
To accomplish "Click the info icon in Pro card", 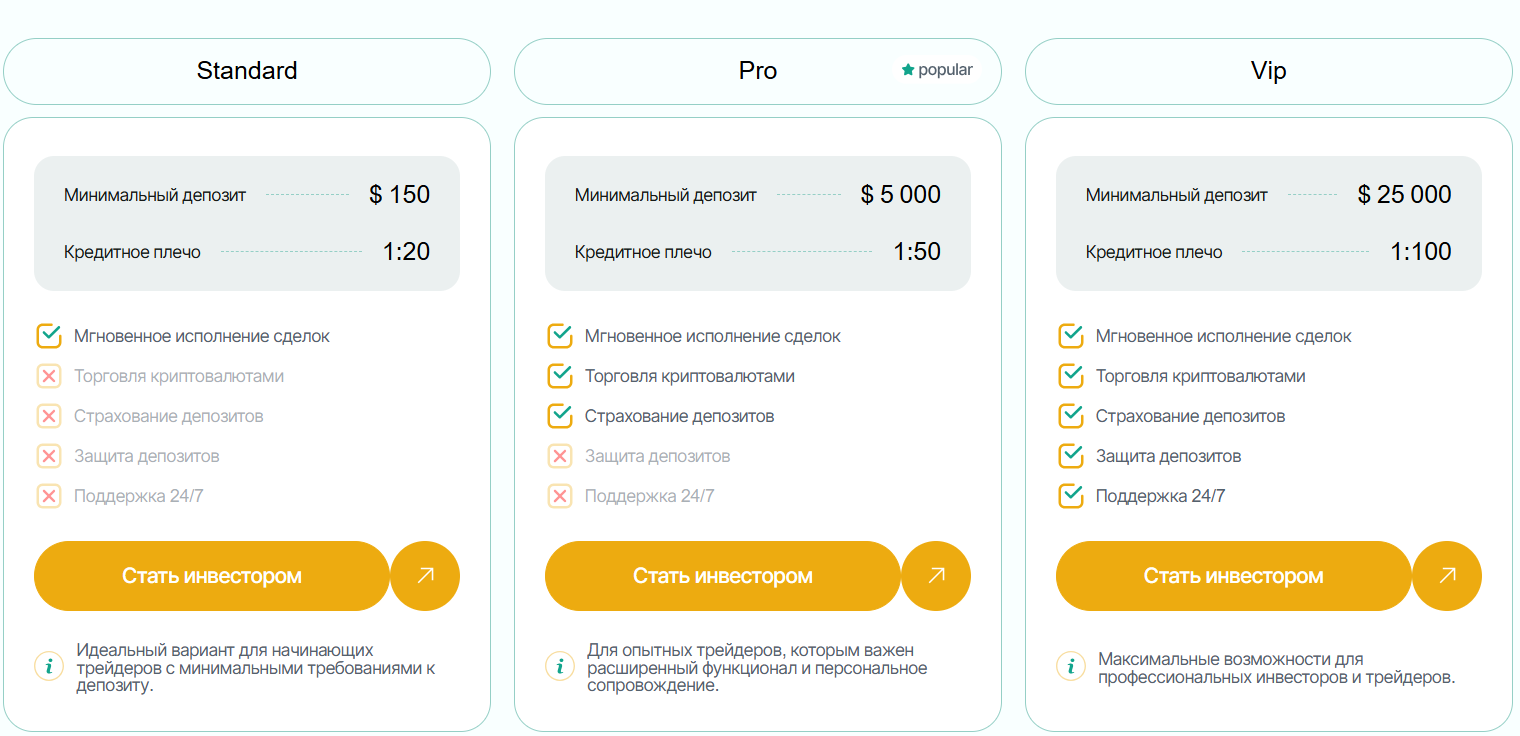I will pyautogui.click(x=560, y=666).
